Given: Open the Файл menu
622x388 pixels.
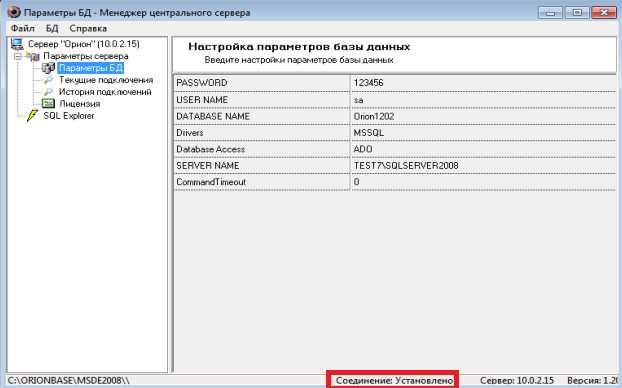Looking at the screenshot, I should point(23,29).
